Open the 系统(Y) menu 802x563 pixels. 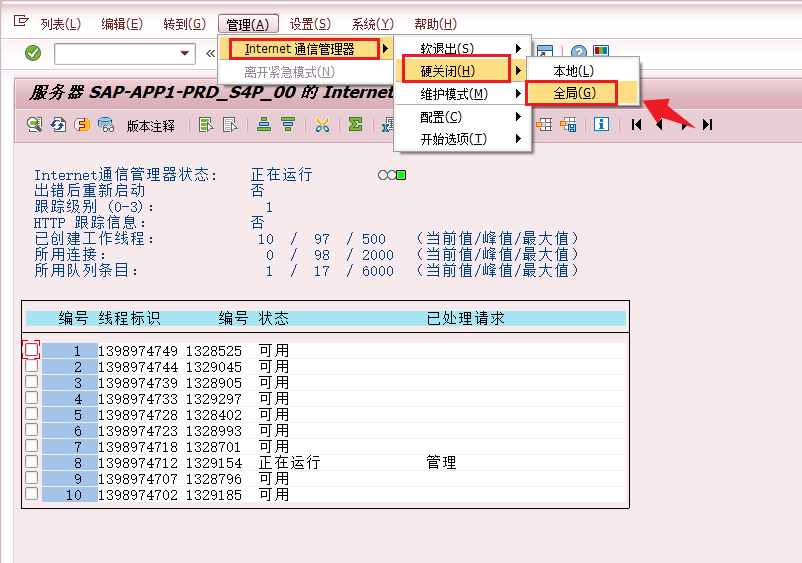pos(373,24)
